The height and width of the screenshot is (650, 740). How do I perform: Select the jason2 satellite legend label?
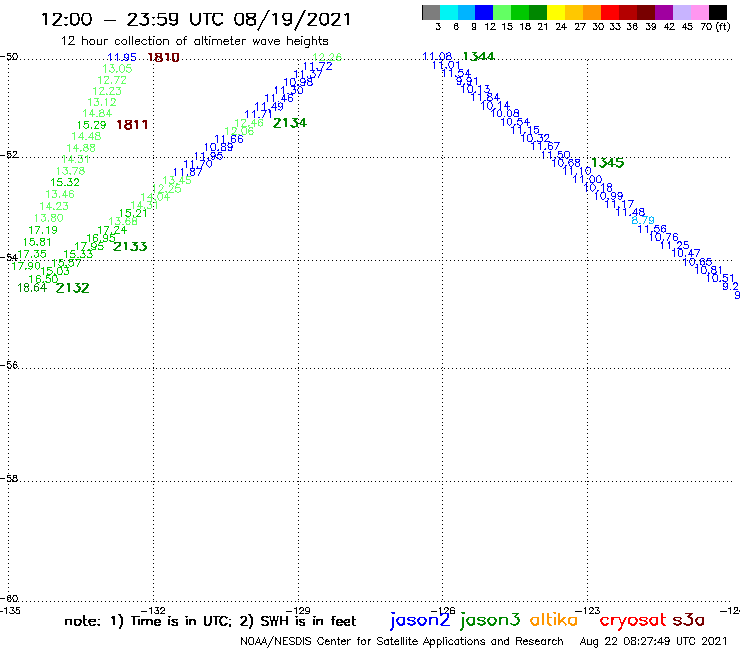tap(420, 620)
